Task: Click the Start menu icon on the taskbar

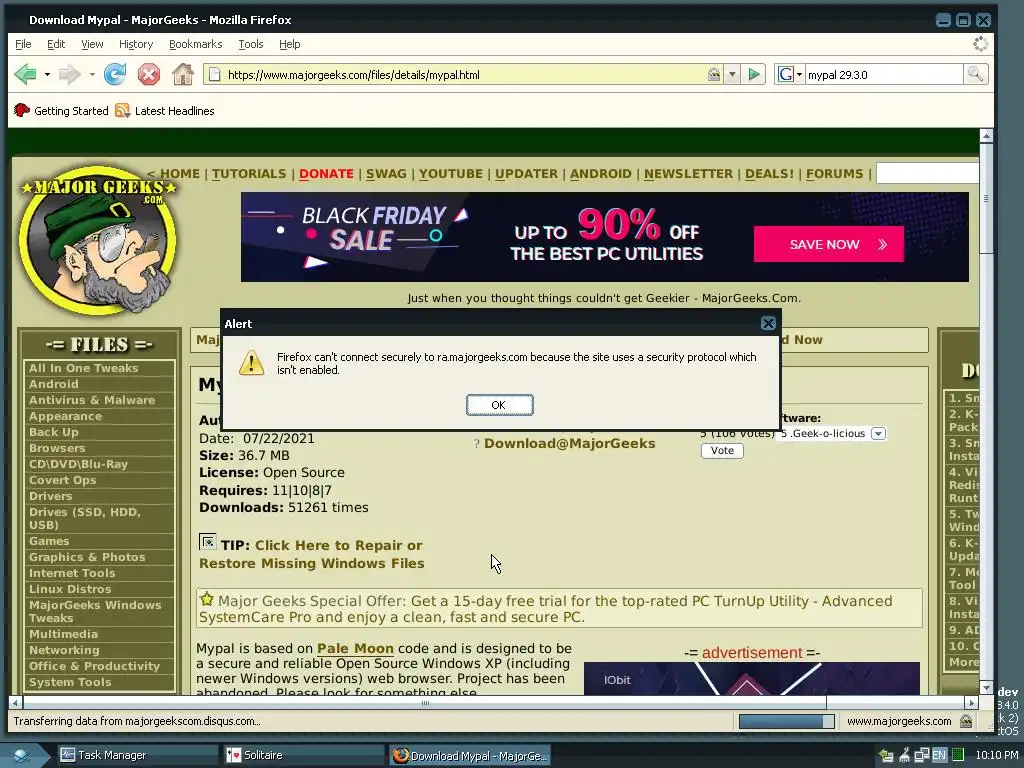Action: click(x=21, y=755)
